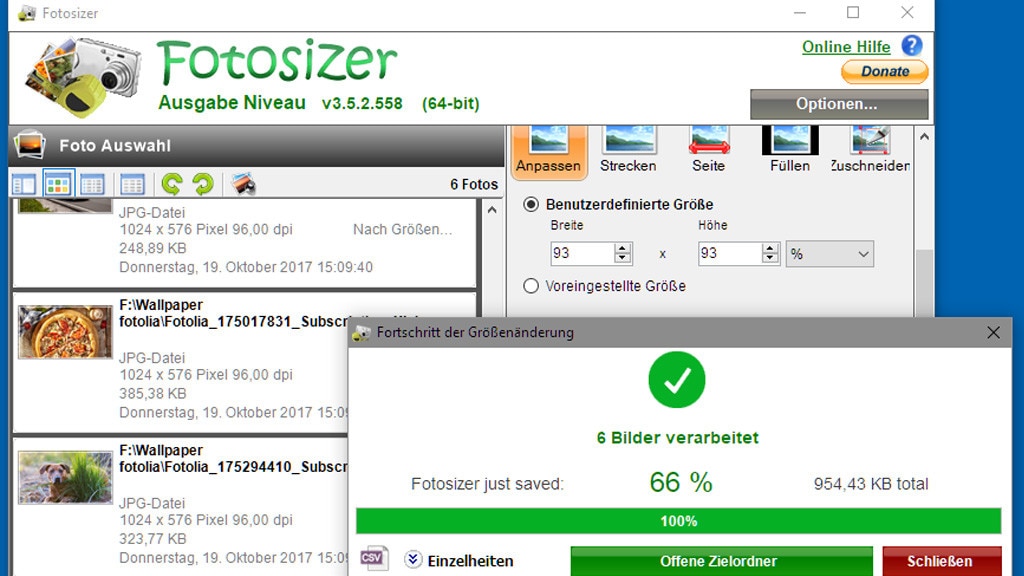Image resolution: width=1024 pixels, height=576 pixels.
Task: Choose the Füllen resize mode
Action: click(790, 152)
